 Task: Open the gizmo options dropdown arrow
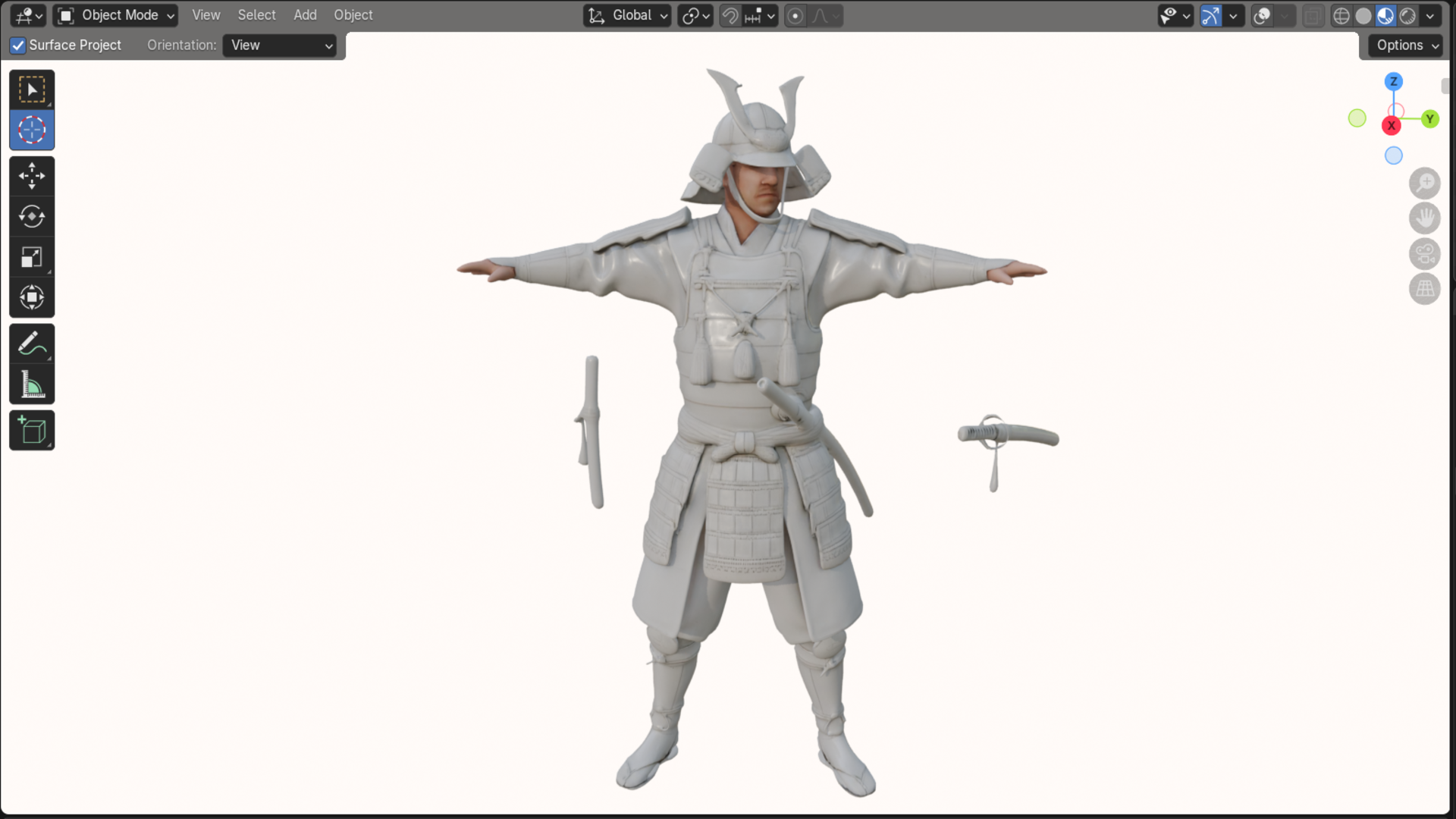pyautogui.click(x=1233, y=15)
